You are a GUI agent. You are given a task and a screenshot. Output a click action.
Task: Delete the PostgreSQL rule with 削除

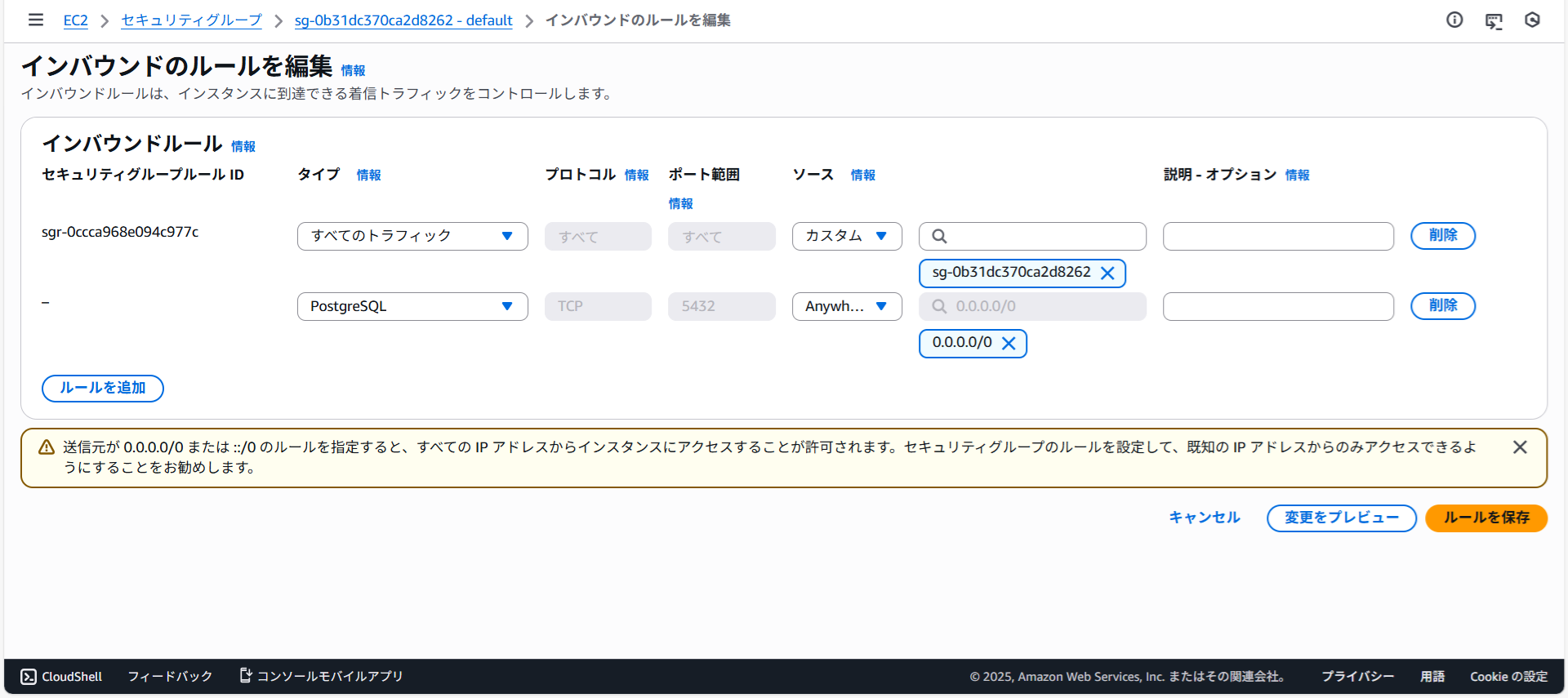point(1442,306)
